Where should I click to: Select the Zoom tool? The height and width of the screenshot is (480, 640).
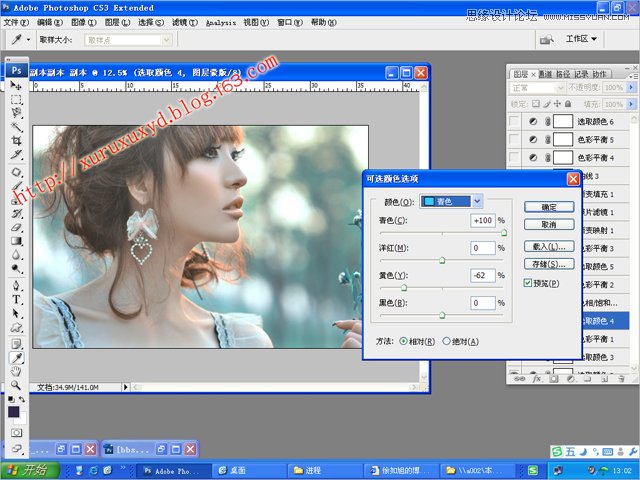click(x=16, y=385)
